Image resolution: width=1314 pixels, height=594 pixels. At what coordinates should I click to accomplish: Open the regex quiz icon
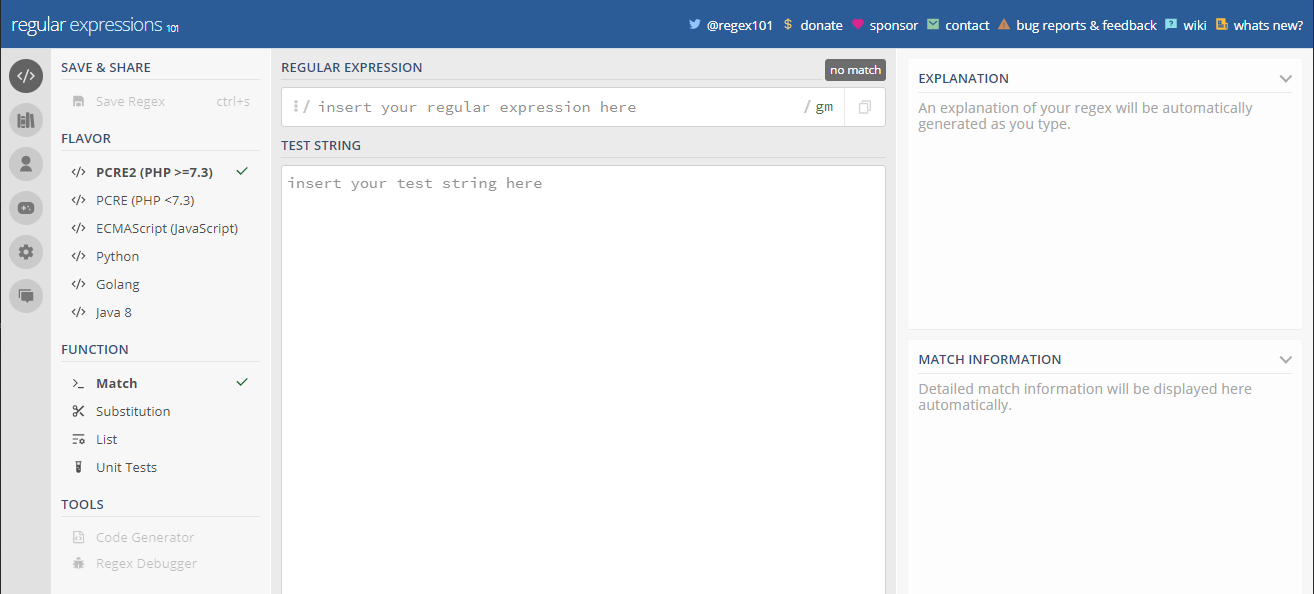(x=26, y=207)
